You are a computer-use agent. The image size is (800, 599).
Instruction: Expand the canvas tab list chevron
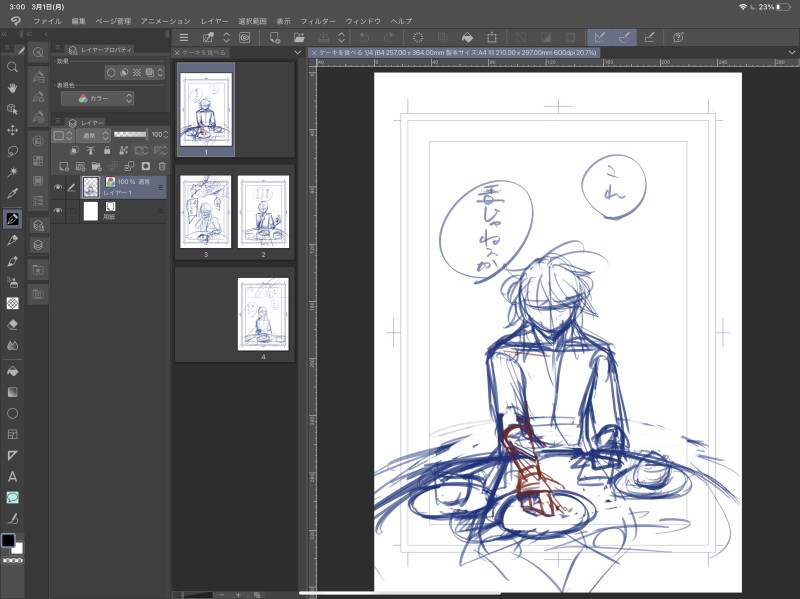point(792,52)
